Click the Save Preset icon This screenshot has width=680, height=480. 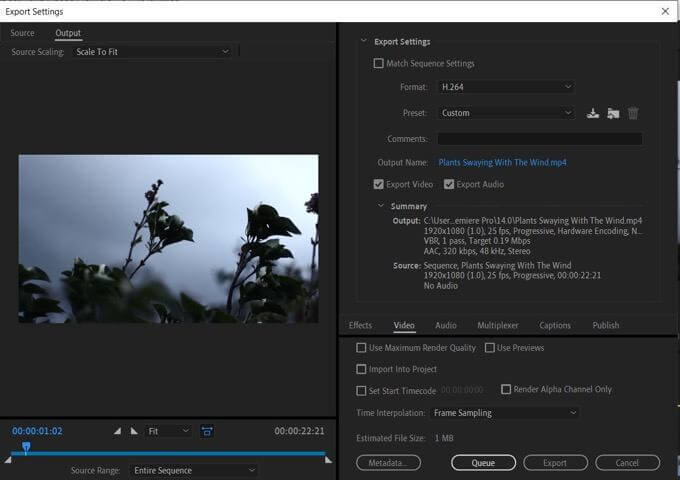[x=592, y=113]
